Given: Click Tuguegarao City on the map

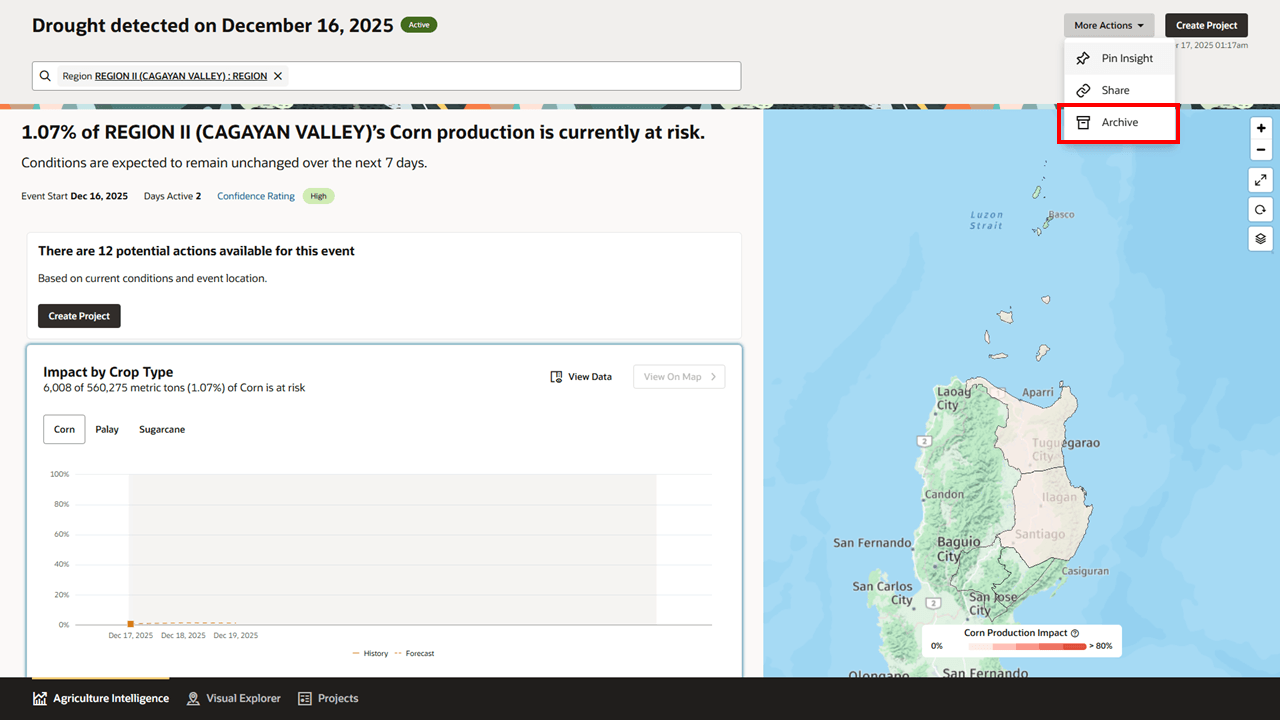Looking at the screenshot, I should coord(1065,448).
